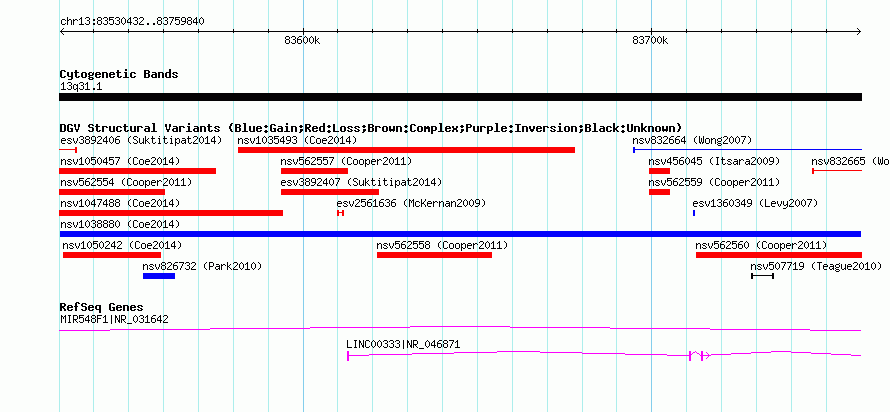Image resolution: width=890 pixels, height=412 pixels.
Task: Open nsv562559 (Cooper2011) variant label
Action: [714, 183]
